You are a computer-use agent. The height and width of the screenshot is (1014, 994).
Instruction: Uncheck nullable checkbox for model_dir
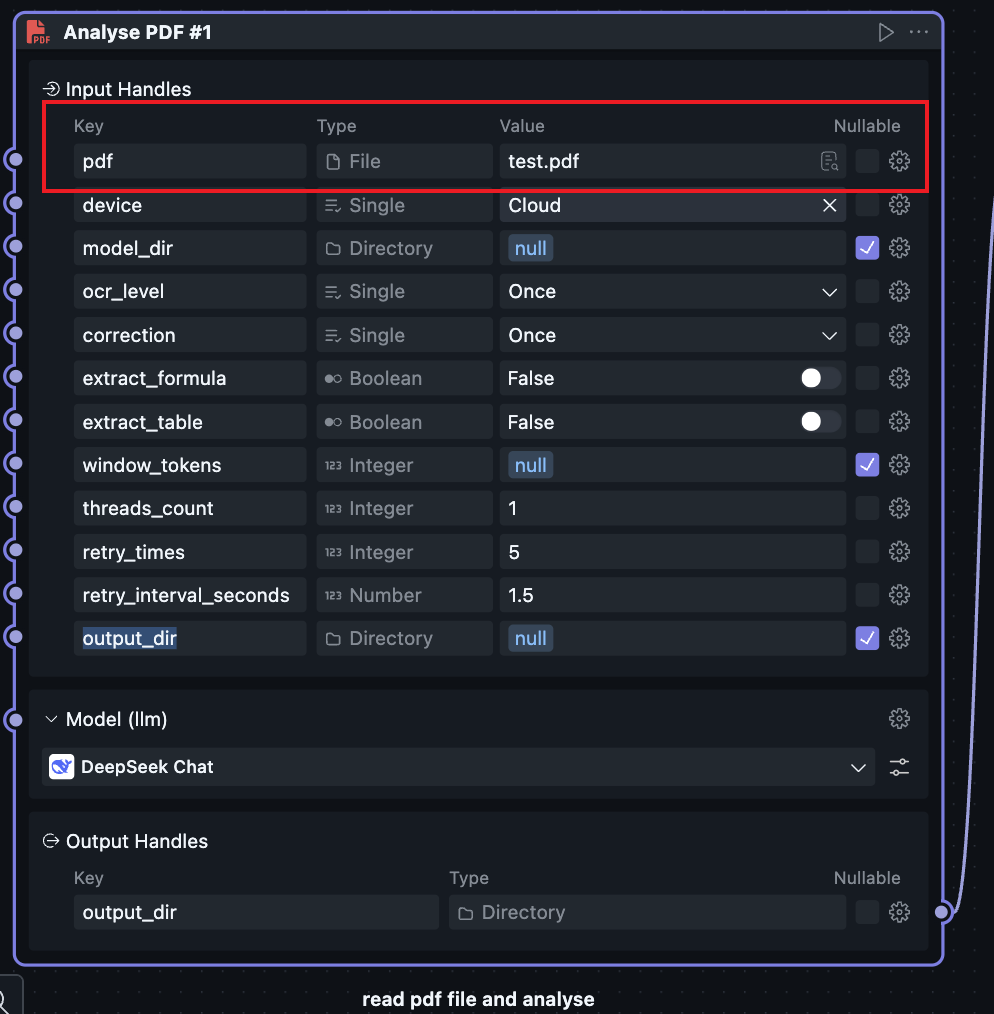867,248
